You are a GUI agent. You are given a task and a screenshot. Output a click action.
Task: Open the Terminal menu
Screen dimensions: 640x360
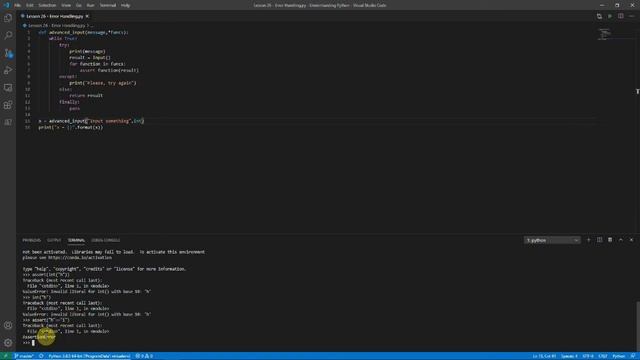click(108, 5)
